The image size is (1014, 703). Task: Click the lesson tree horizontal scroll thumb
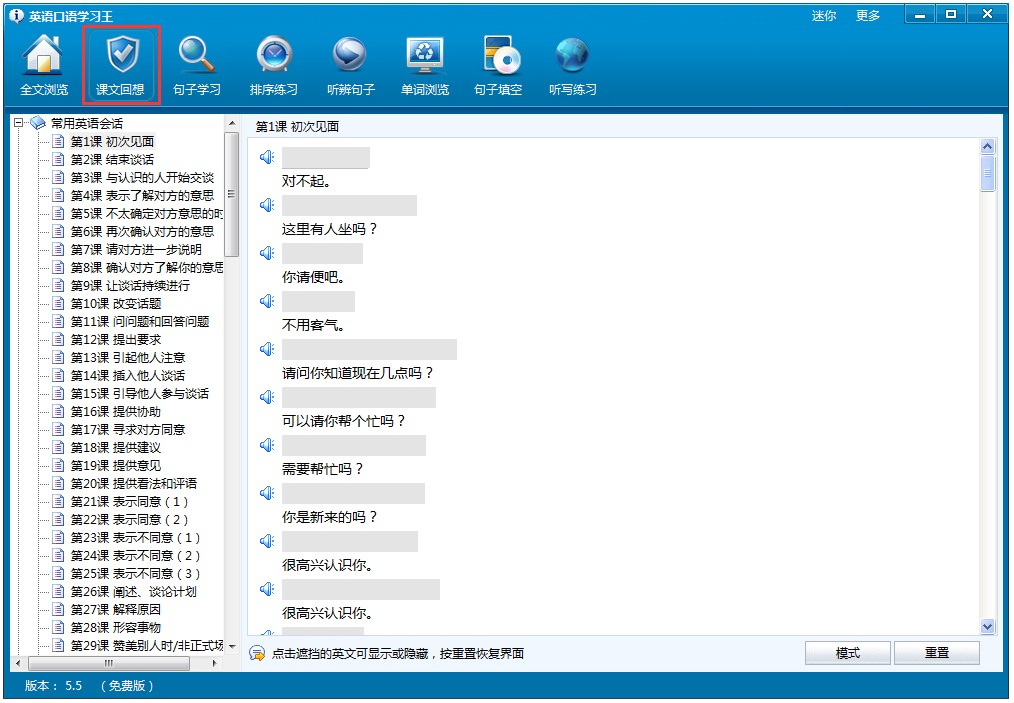[109, 664]
